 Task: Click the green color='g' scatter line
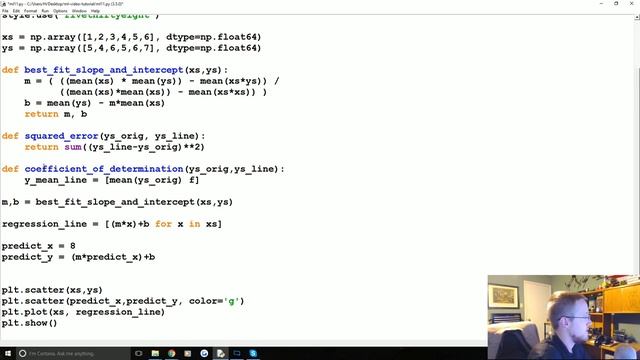tap(123, 301)
